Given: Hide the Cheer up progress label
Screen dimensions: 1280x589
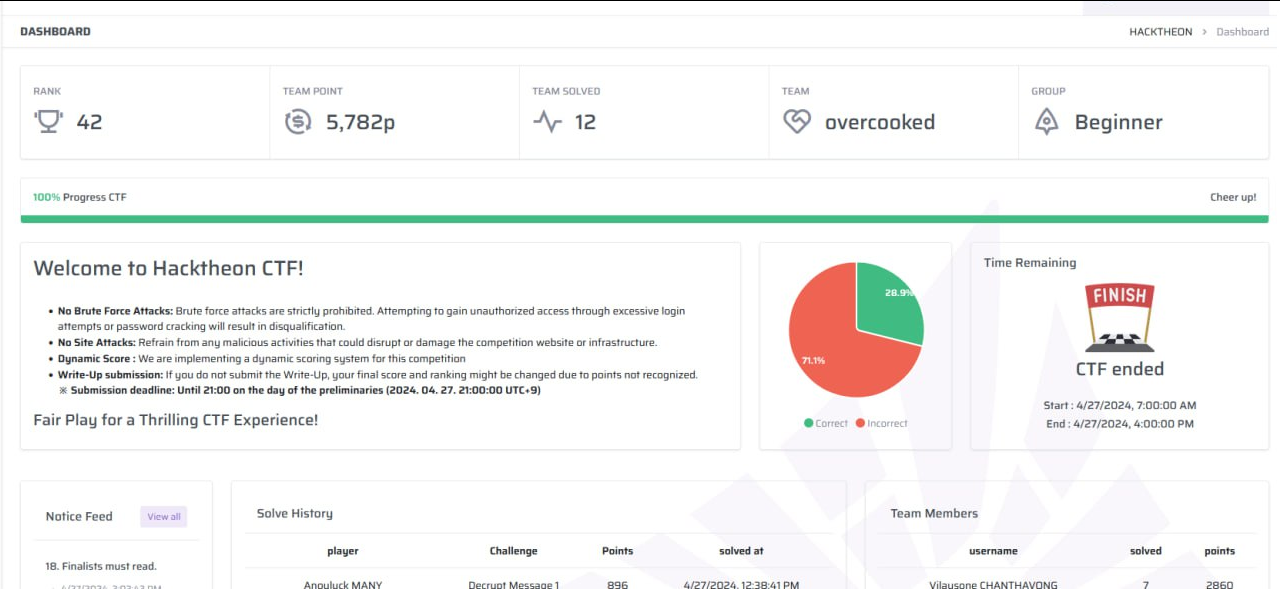Looking at the screenshot, I should pos(1234,197).
